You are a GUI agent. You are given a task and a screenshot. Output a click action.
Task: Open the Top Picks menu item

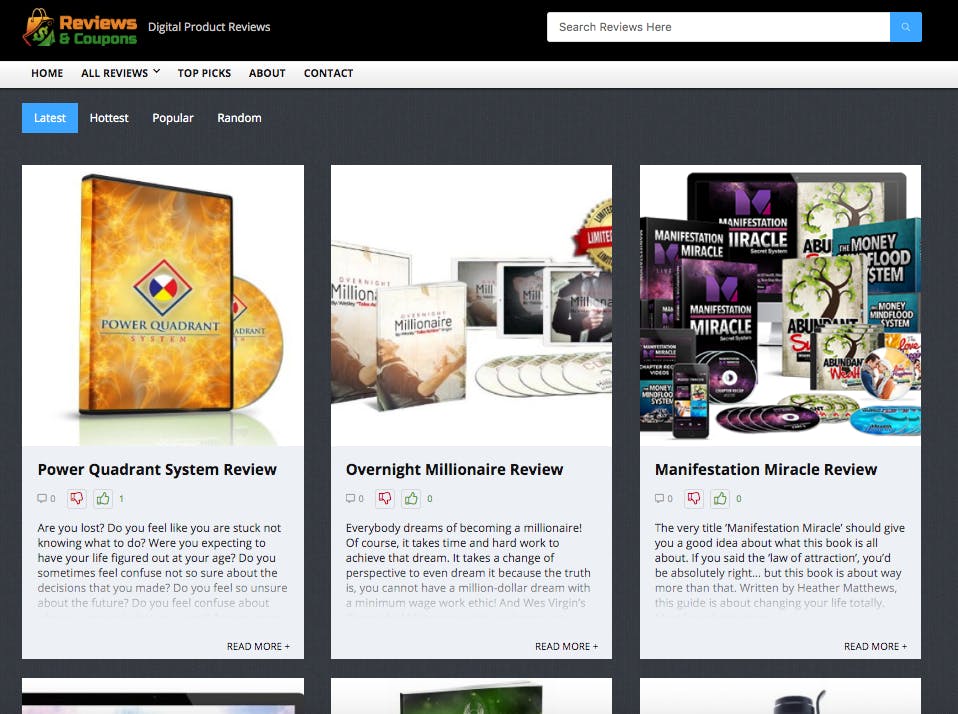[204, 73]
